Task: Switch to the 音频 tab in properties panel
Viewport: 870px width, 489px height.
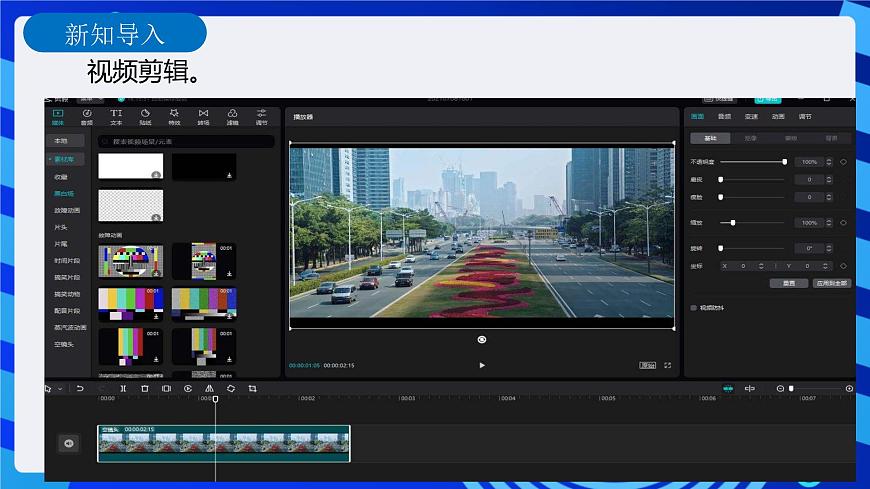Action: coord(724,117)
